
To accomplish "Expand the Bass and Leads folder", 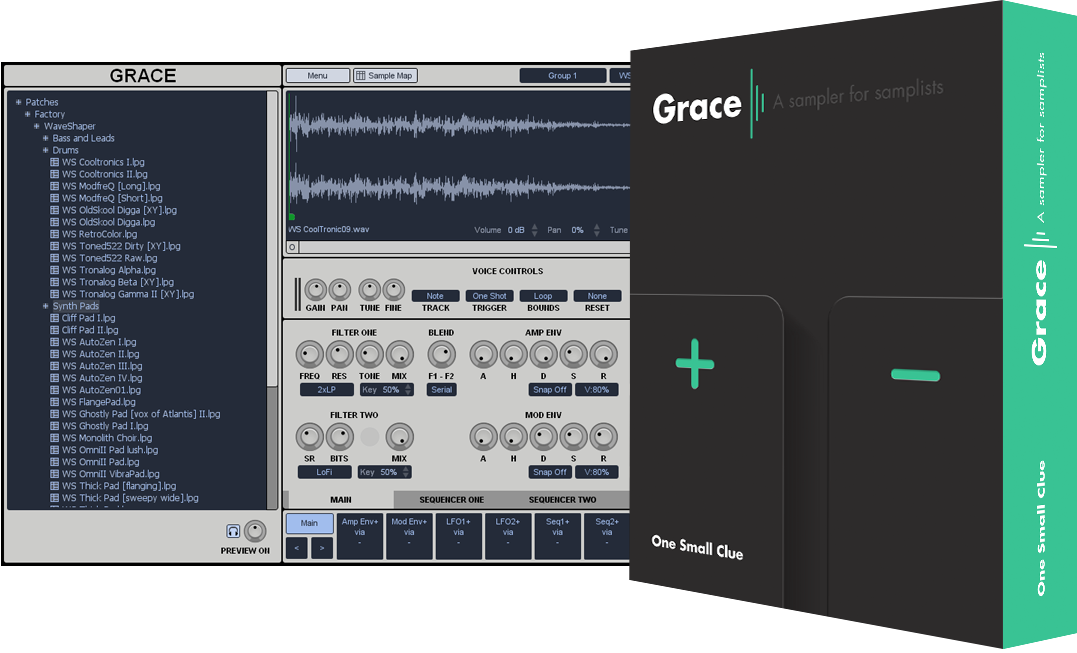I will tap(46, 138).
